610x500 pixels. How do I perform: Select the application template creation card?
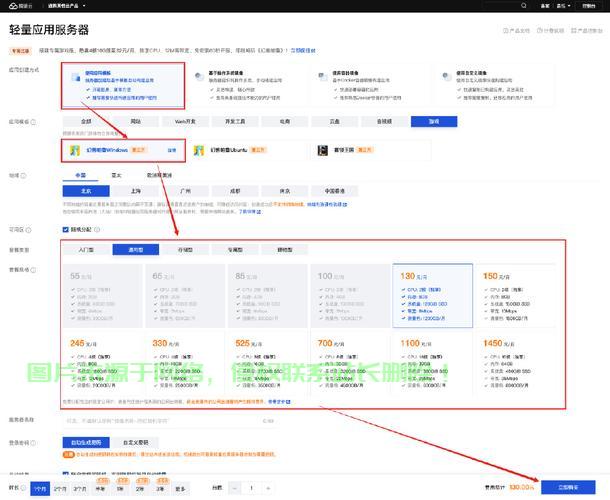pyautogui.click(x=123, y=86)
